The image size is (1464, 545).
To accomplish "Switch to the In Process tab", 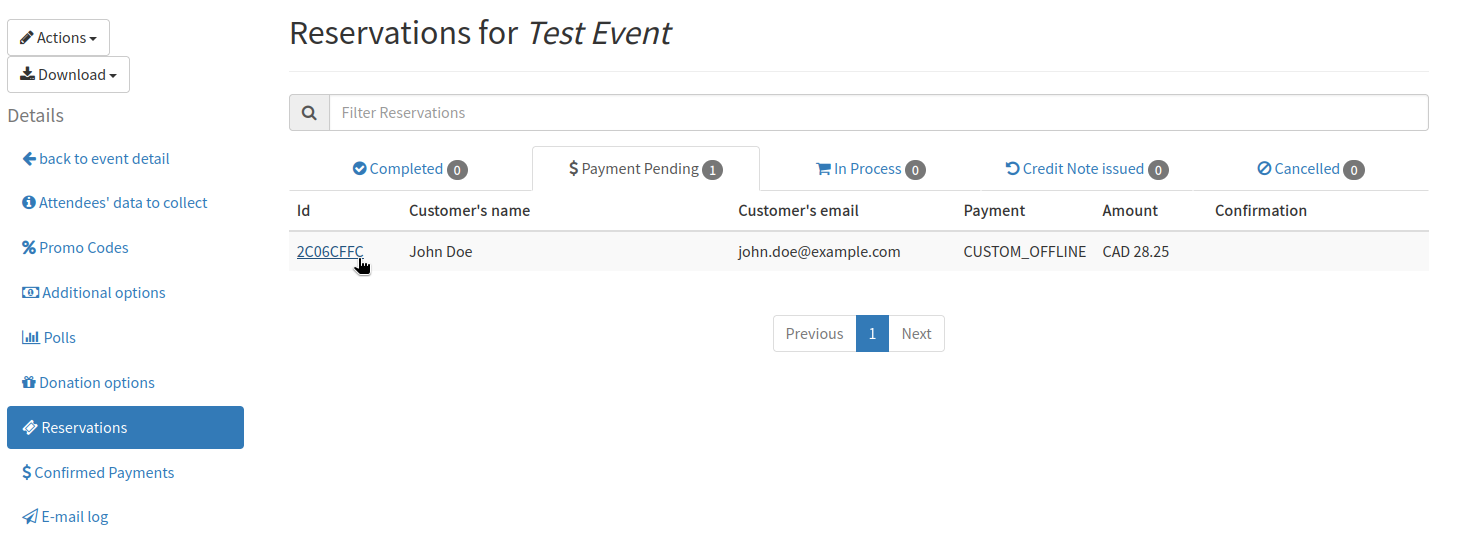I will click(871, 169).
